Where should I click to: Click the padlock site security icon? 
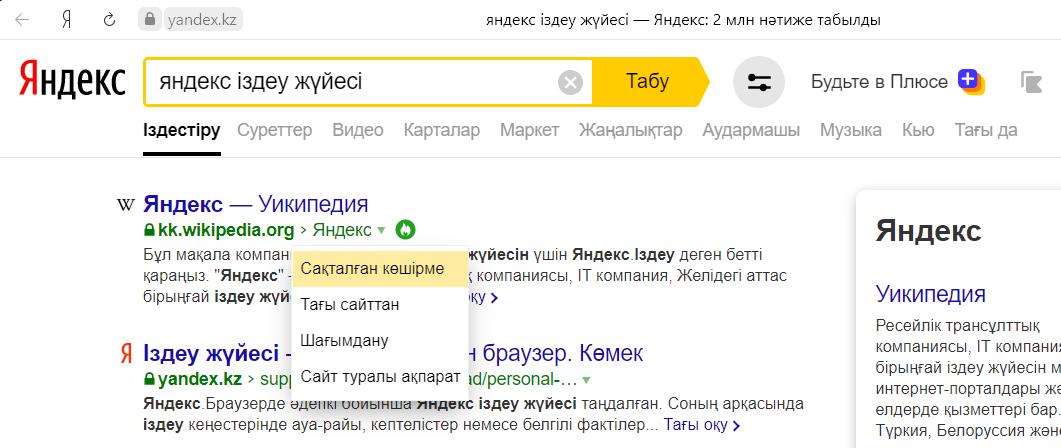click(150, 20)
